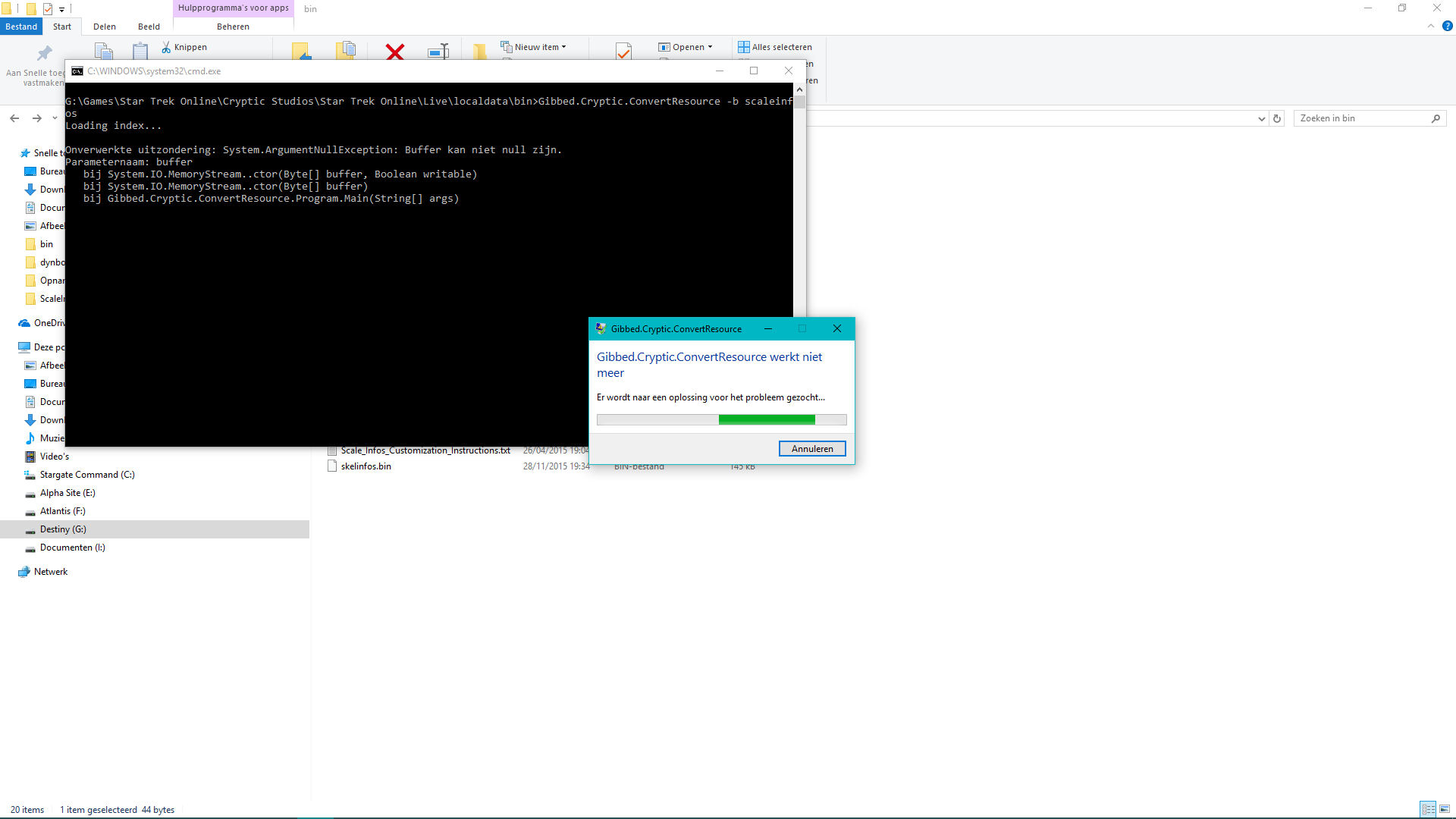1456x819 pixels.
Task: Select Destiny (G:) drive in sidebar
Action: coord(63,529)
